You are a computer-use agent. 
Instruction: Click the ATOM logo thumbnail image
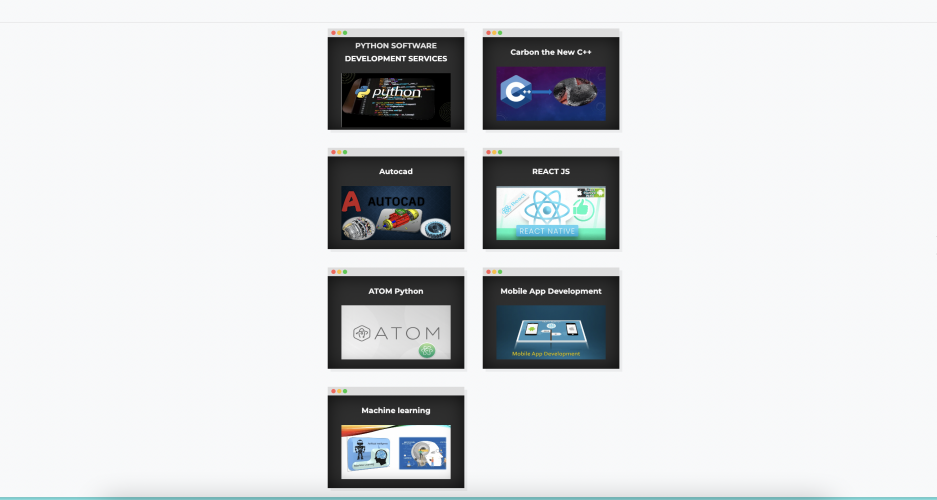click(396, 332)
